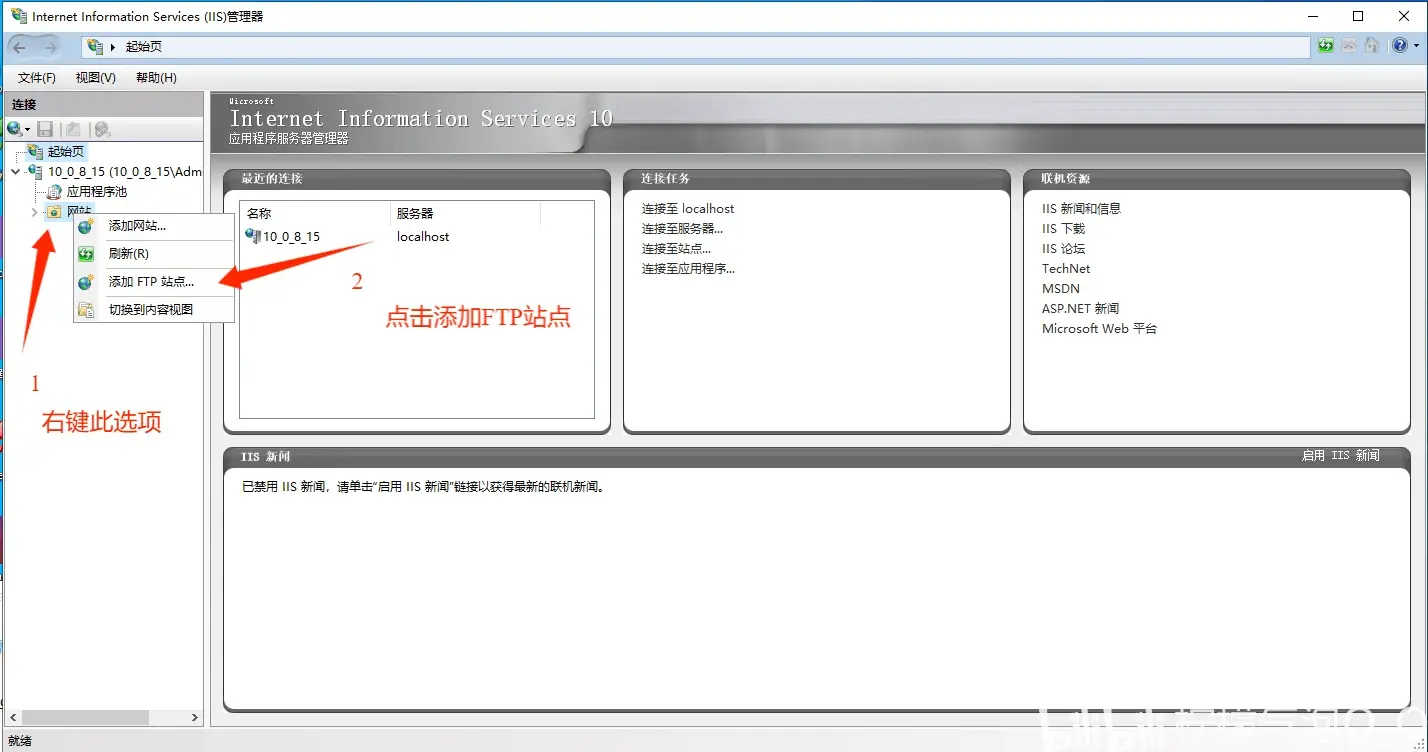Click the Connections pane horizontal scrollbar thumb

[x=85, y=718]
